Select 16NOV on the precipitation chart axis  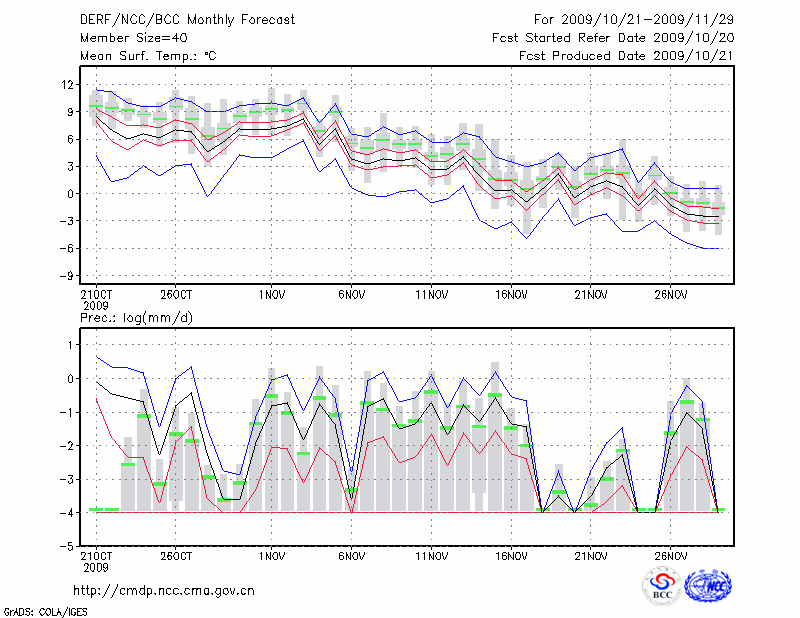(511, 555)
